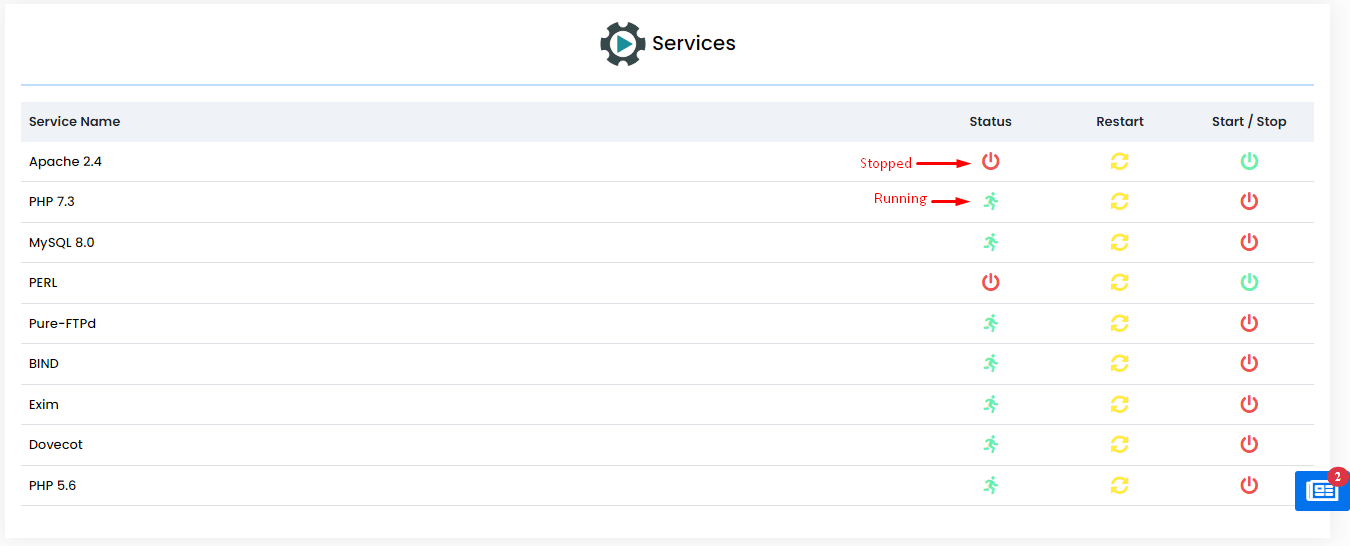Click the Service Name column header
1350x546 pixels.
74,121
